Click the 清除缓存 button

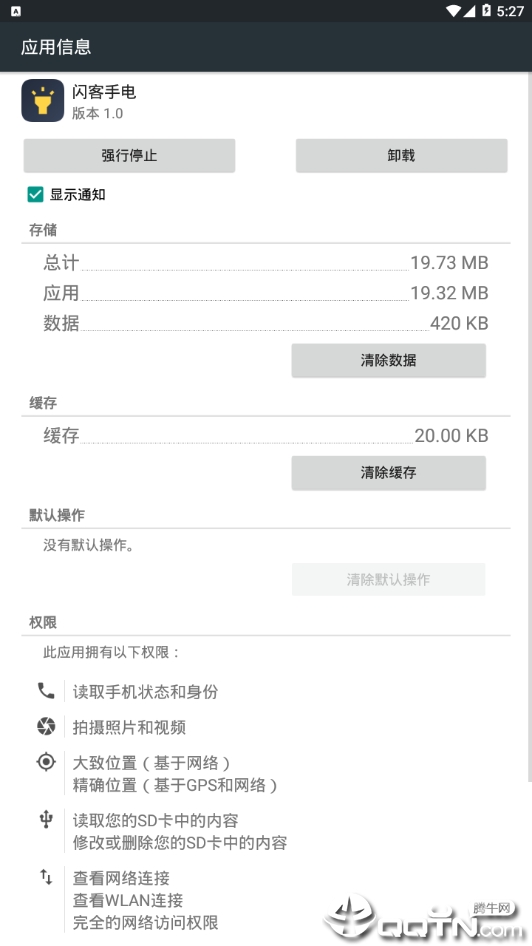[388, 473]
